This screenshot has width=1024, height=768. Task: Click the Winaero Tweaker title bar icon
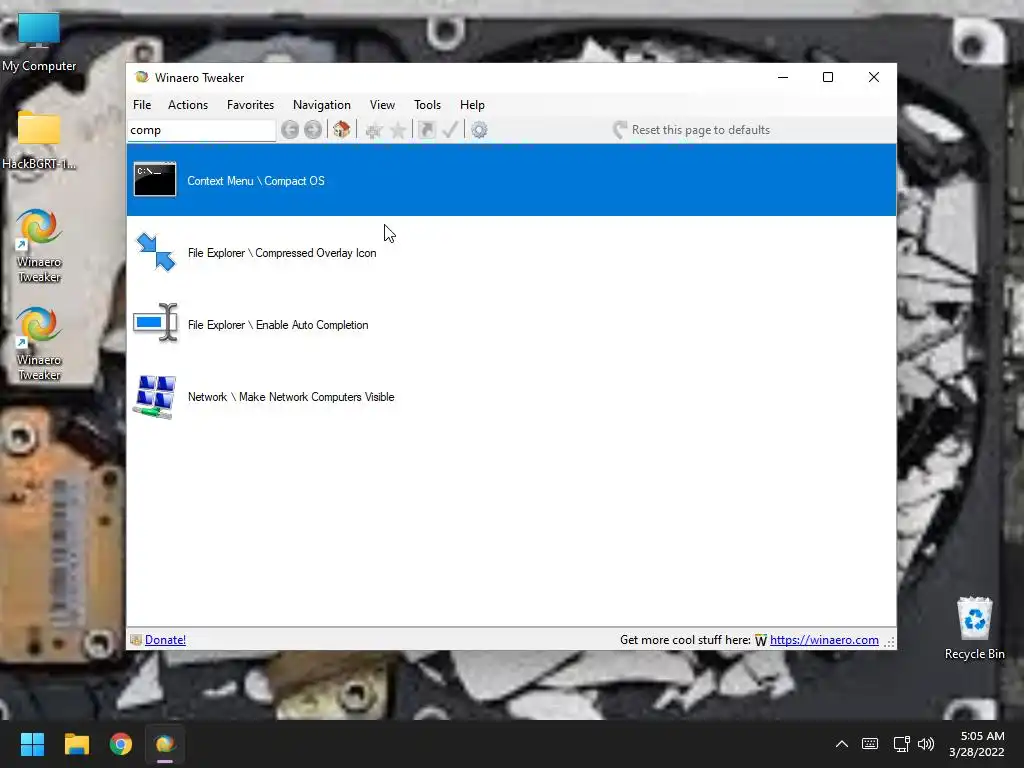(x=142, y=77)
